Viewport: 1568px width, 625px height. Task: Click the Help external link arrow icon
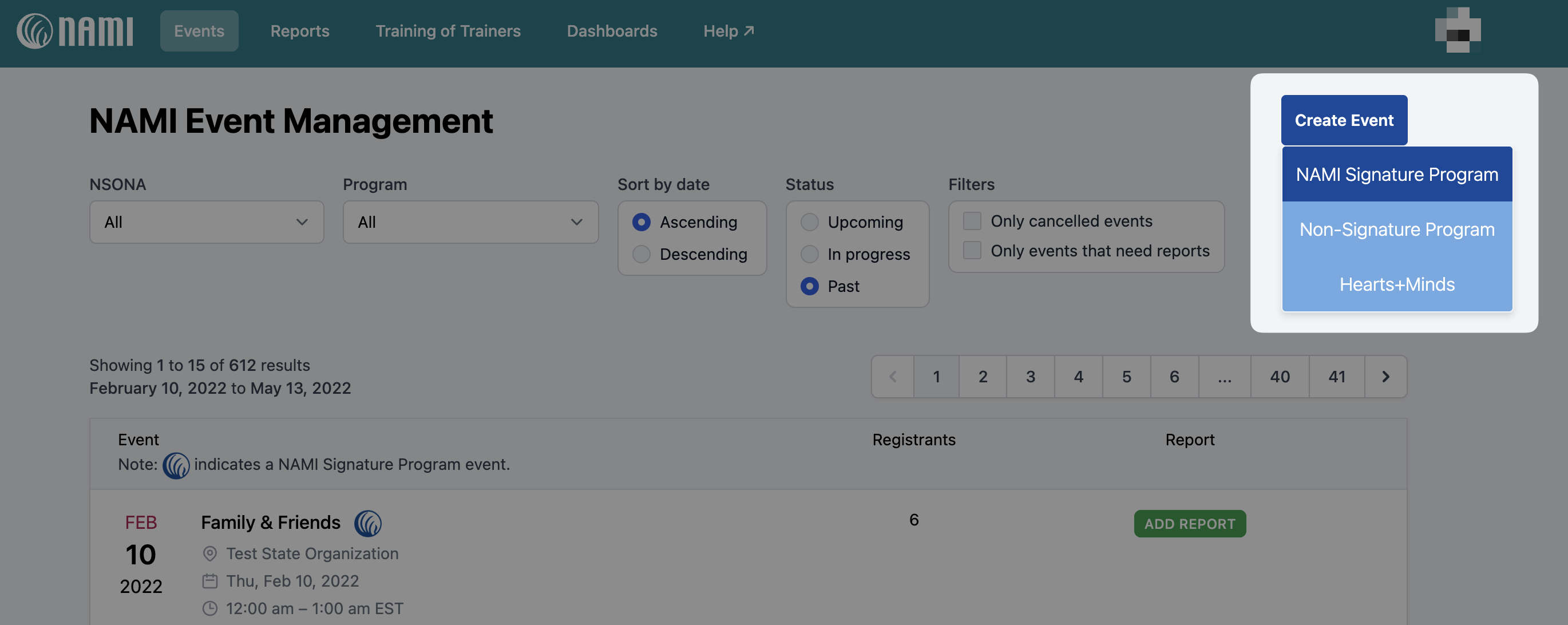point(749,30)
